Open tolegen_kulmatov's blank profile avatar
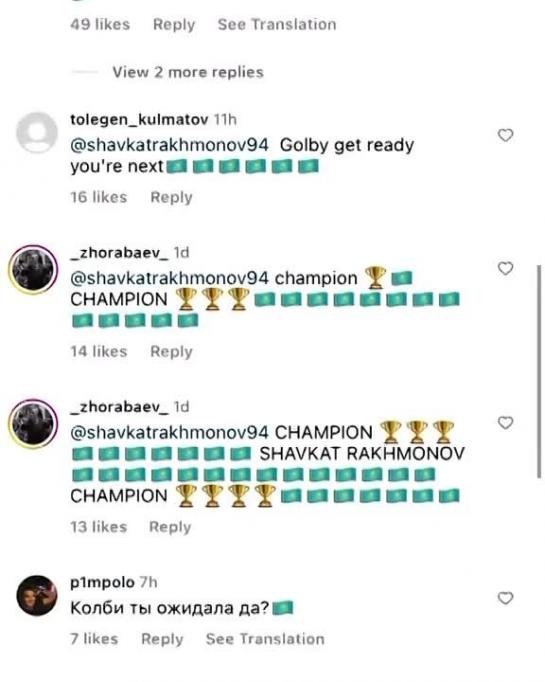Screen dimensions: 545x682 point(37,132)
